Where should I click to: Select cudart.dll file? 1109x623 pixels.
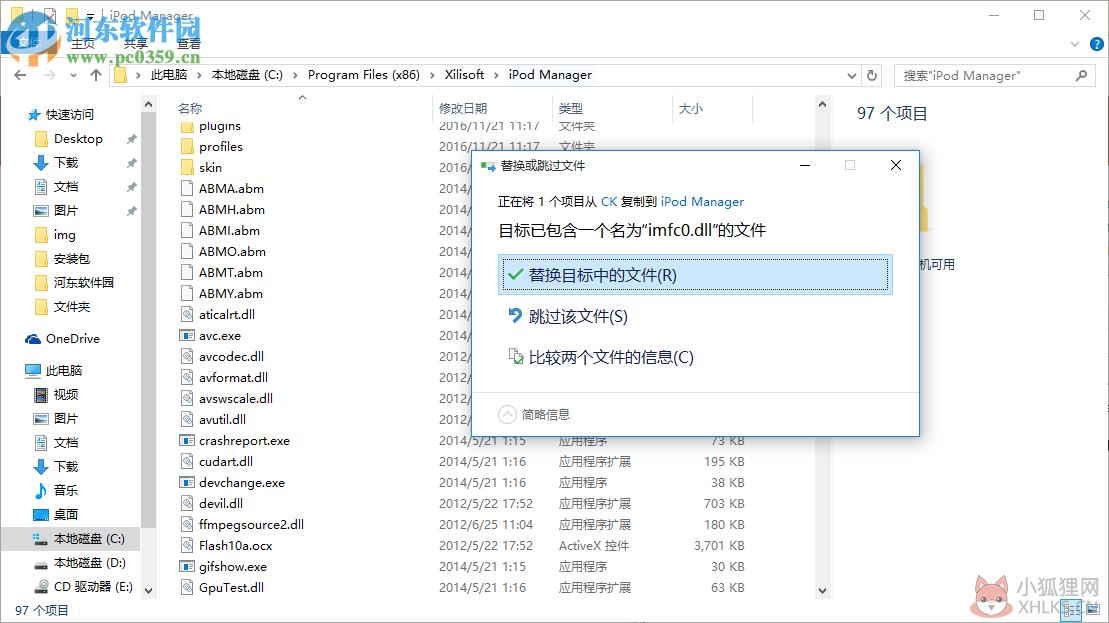(226, 461)
